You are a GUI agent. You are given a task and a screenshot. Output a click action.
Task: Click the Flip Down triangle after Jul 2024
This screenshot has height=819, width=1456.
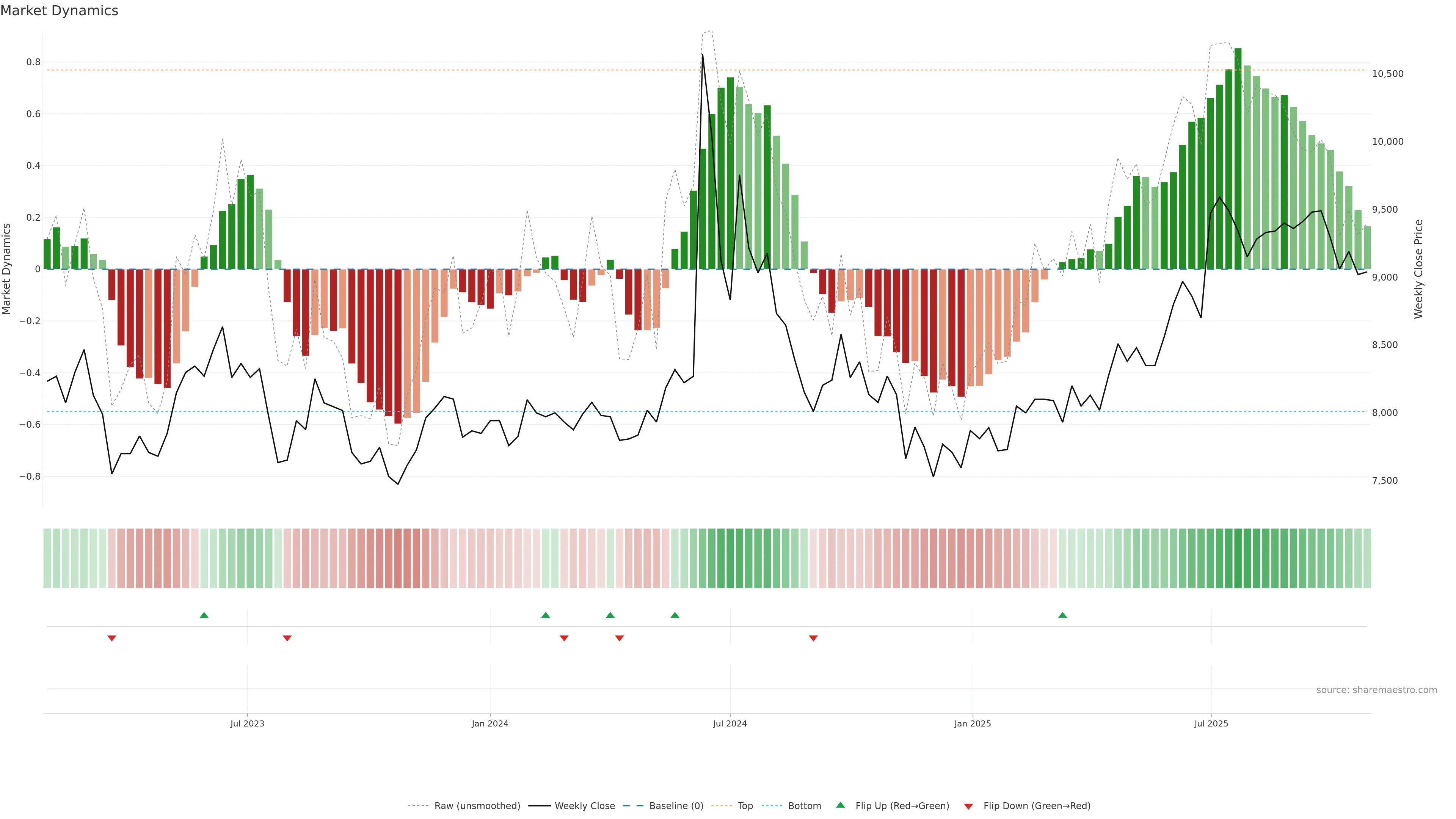(813, 638)
